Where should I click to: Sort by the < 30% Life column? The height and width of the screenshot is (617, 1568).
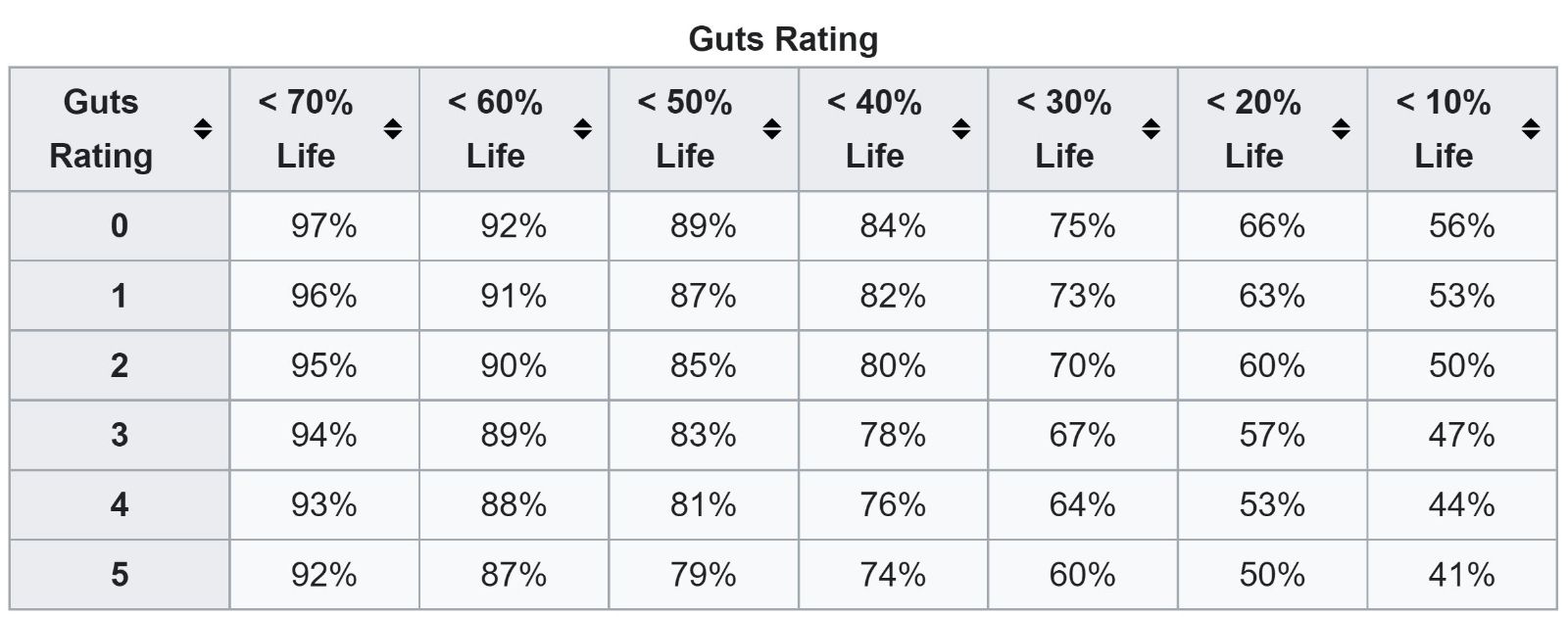point(1151,129)
